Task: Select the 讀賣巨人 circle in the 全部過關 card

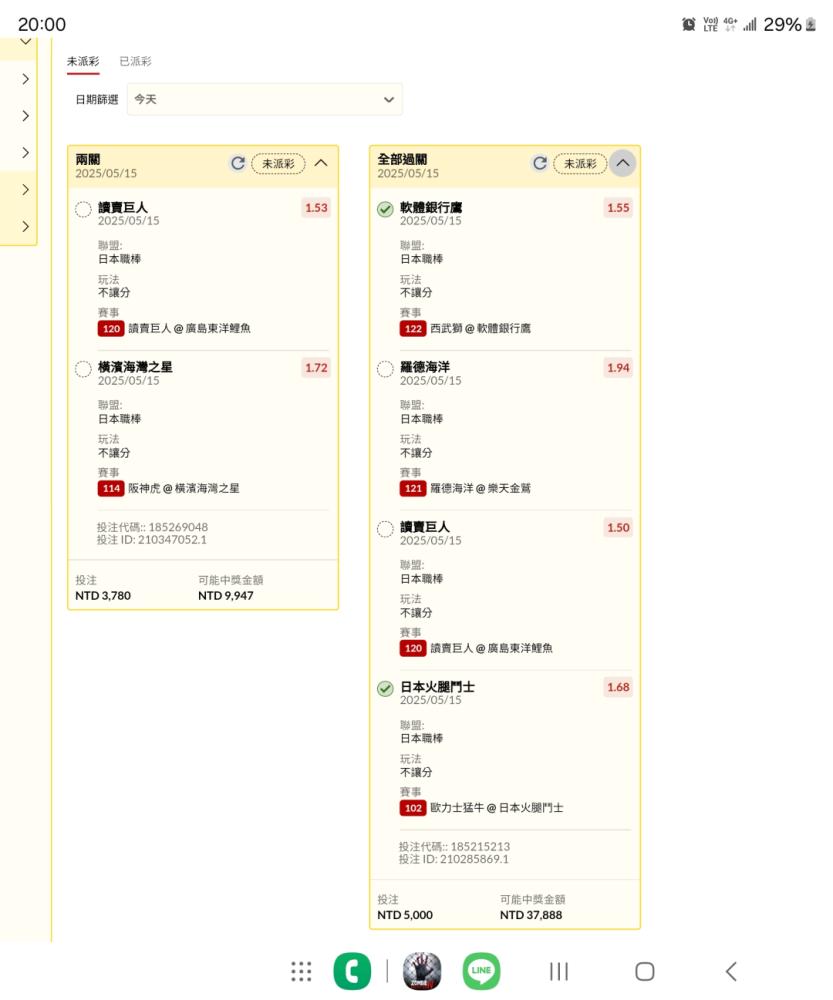Action: 385,529
